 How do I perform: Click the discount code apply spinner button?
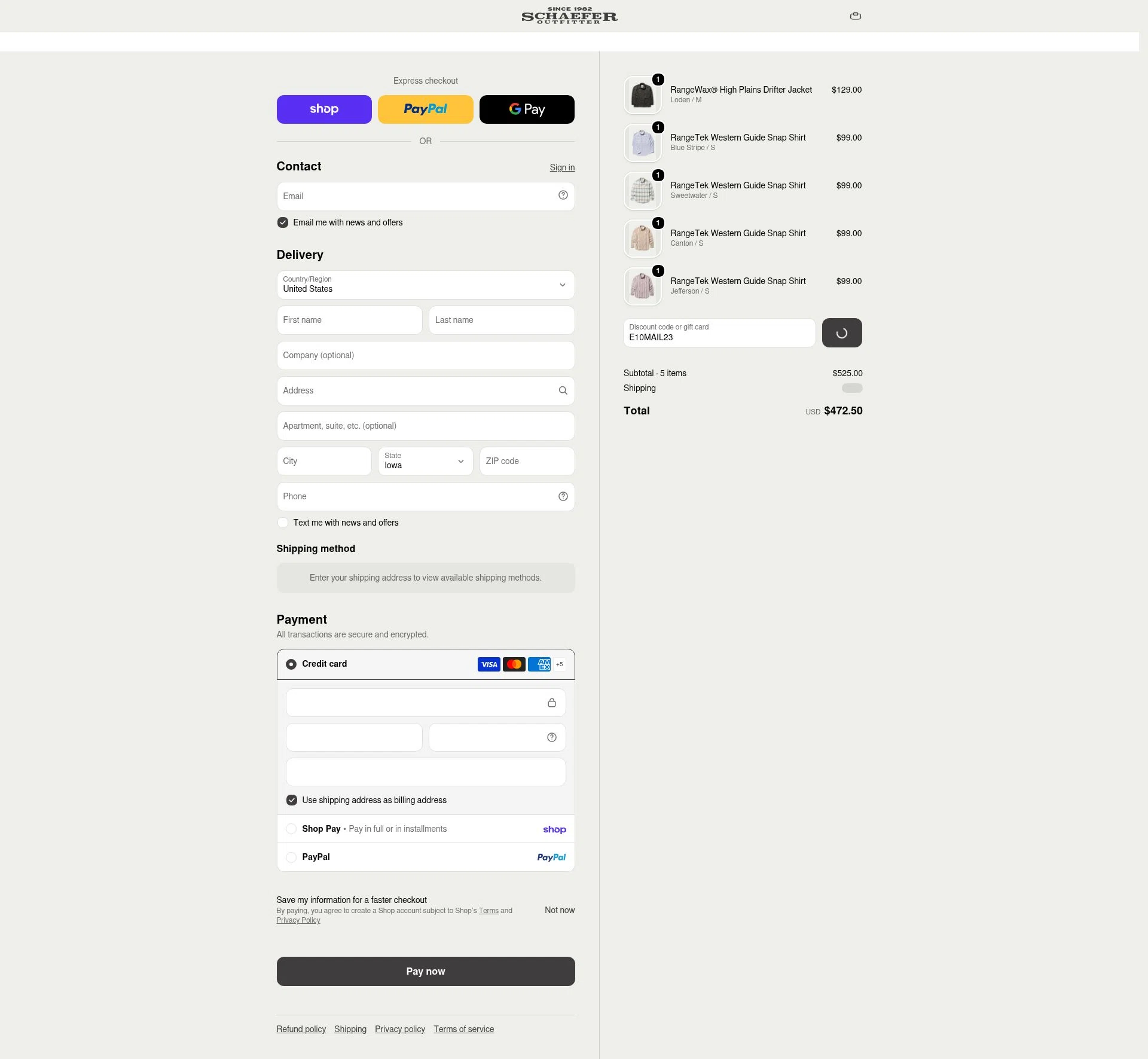(842, 333)
